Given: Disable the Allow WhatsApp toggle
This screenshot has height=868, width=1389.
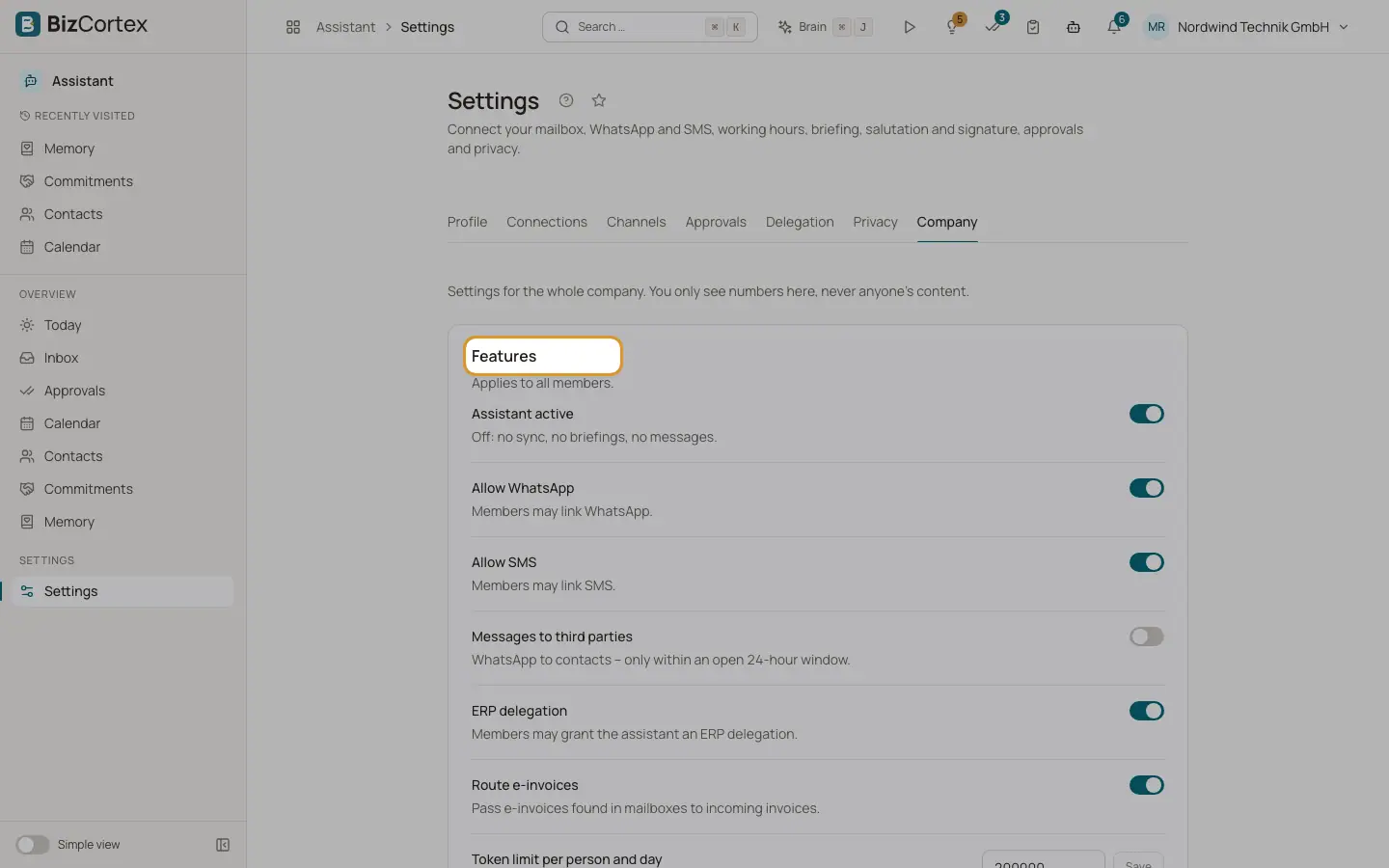Looking at the screenshot, I should point(1147,488).
